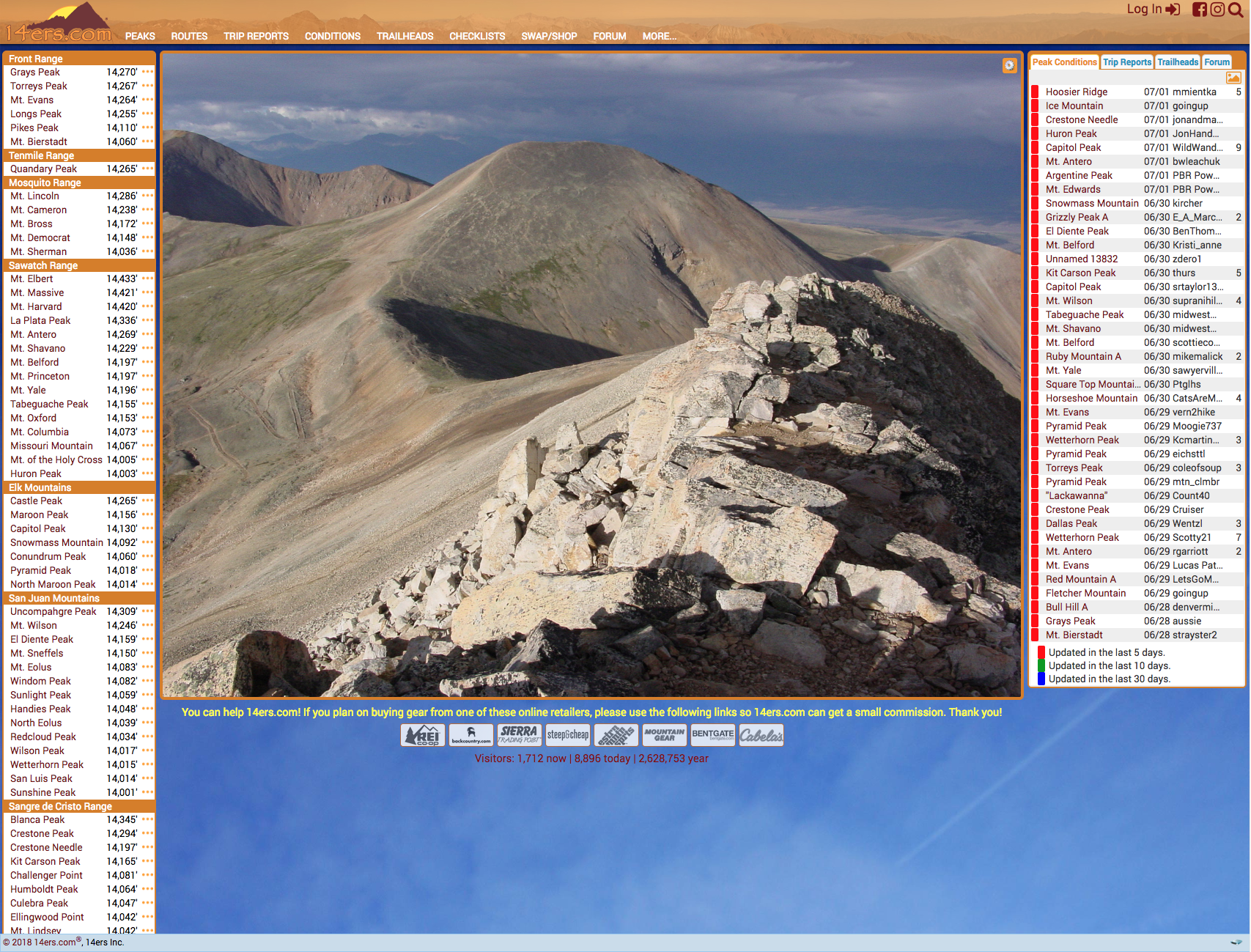The width and height of the screenshot is (1251, 952).
Task: Open the dots menu for Uncompahgre Peak
Action: pos(148,611)
